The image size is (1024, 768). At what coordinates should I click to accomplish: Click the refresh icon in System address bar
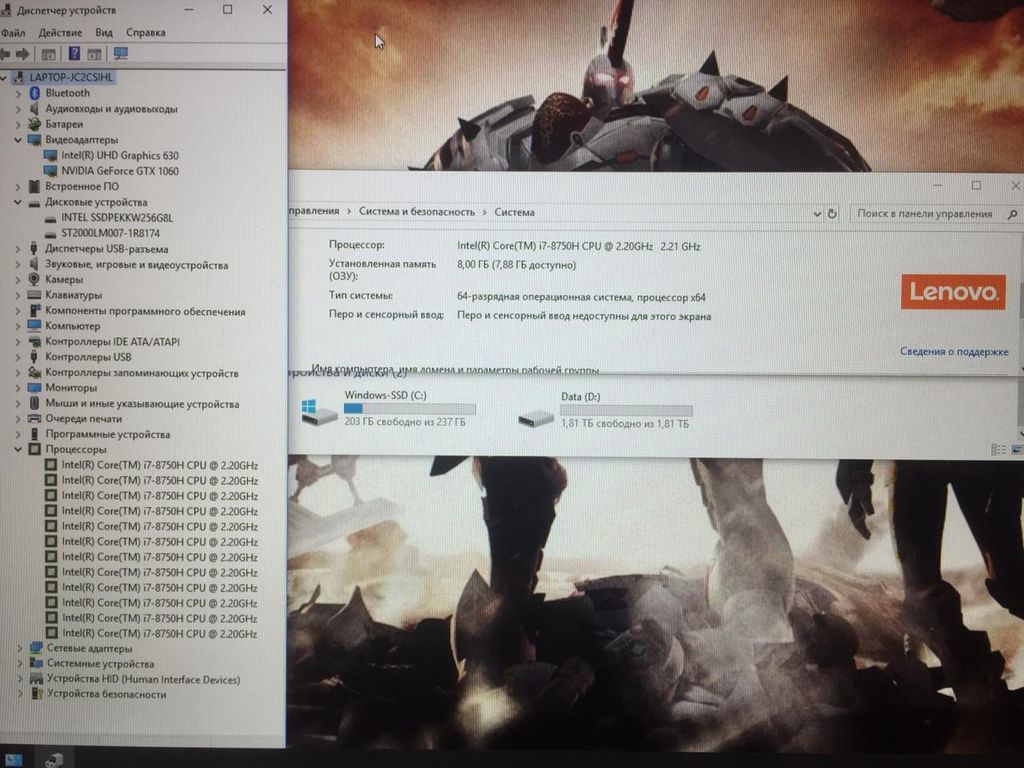pos(832,214)
